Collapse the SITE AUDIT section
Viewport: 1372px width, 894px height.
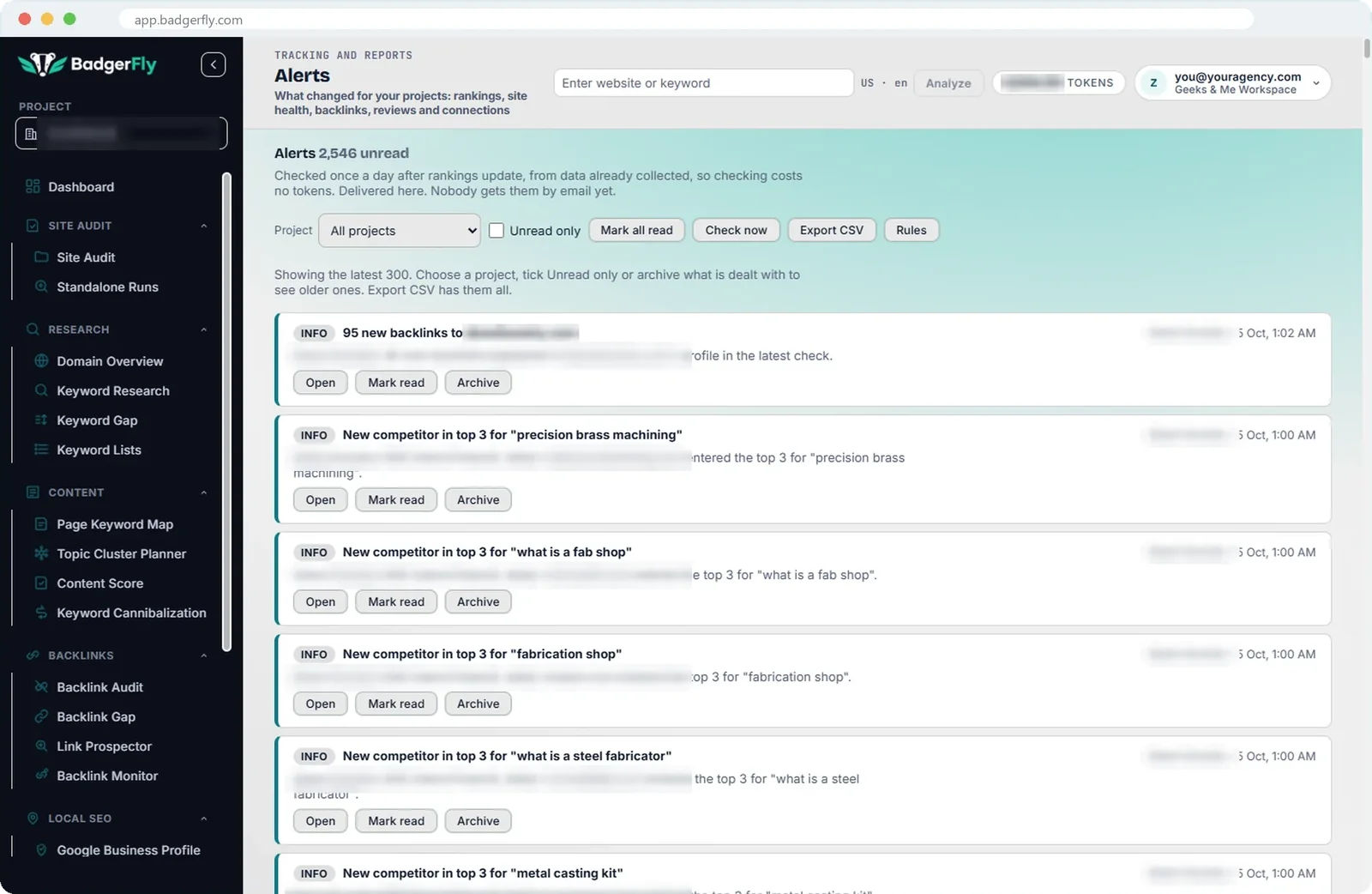tap(204, 226)
